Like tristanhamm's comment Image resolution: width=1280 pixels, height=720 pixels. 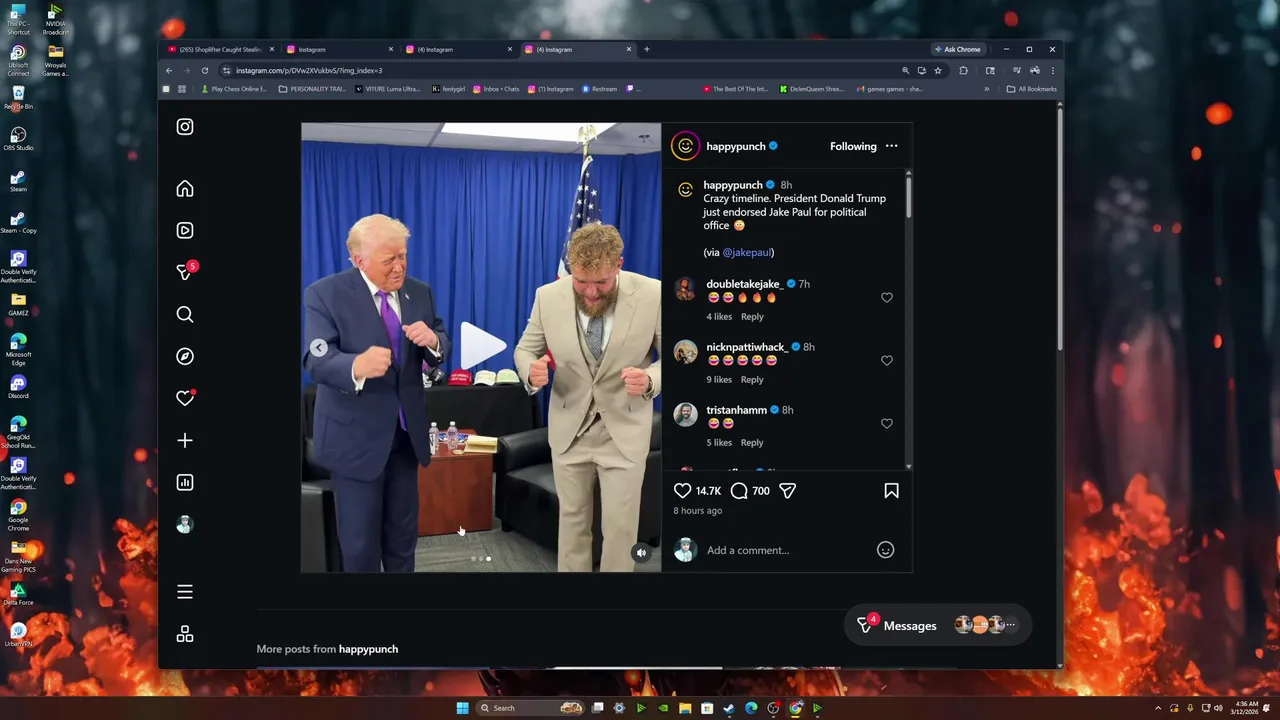coord(887,424)
